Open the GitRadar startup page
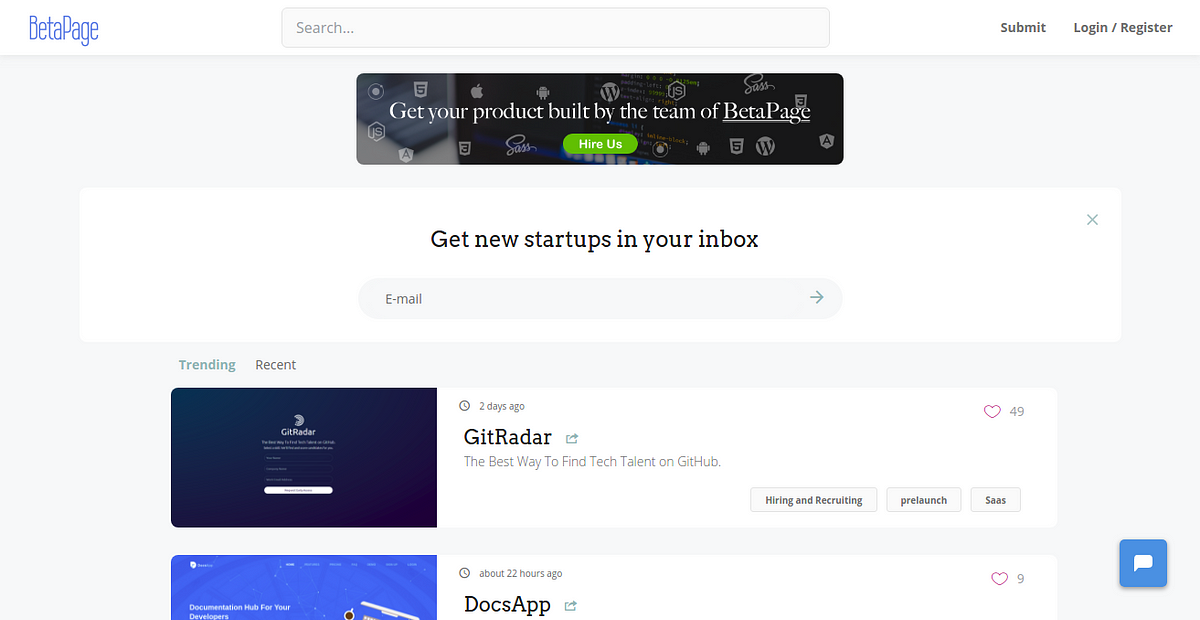1200x620 pixels. (x=507, y=437)
